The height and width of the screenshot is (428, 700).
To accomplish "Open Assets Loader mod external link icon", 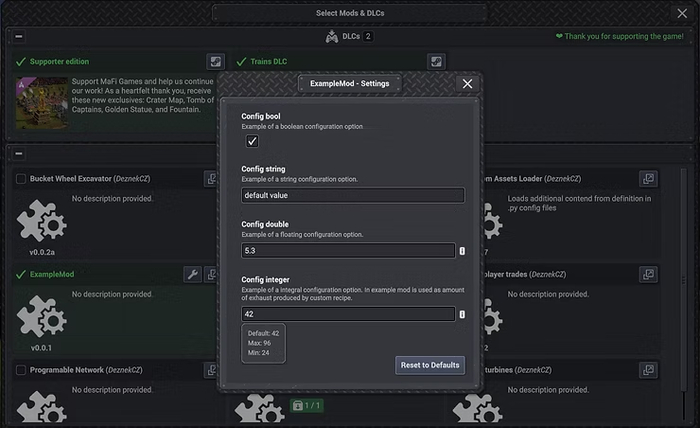I will 649,179.
